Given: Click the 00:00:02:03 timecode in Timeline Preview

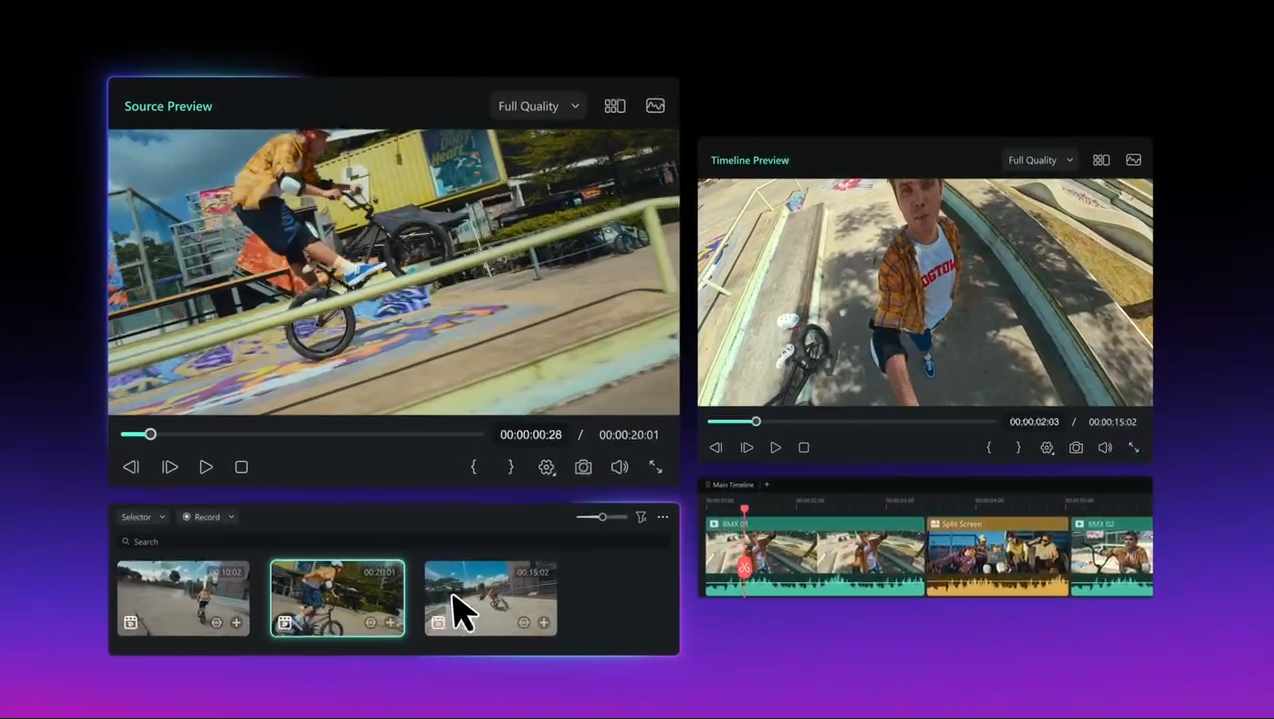Looking at the screenshot, I should coord(1034,422).
